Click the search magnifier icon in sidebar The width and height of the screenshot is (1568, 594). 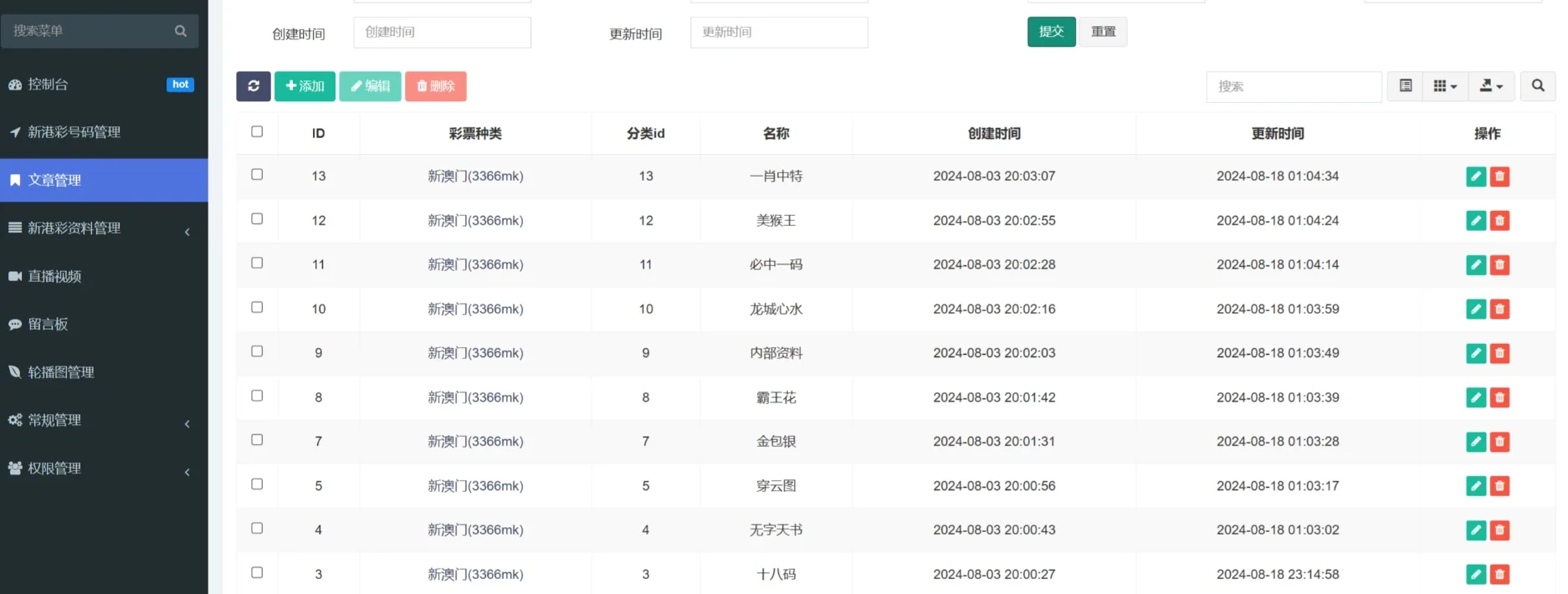181,31
